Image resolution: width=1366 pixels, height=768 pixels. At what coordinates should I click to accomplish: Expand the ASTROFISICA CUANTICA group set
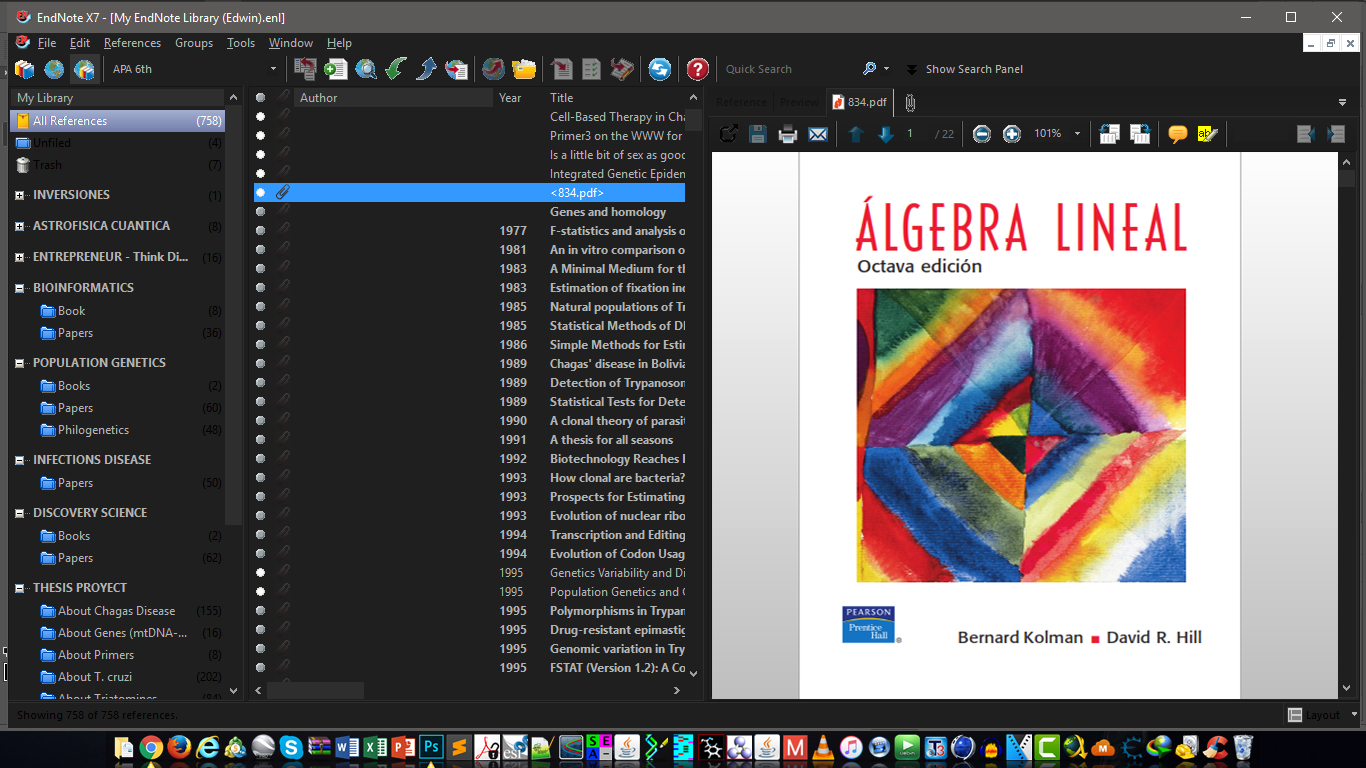(x=19, y=226)
